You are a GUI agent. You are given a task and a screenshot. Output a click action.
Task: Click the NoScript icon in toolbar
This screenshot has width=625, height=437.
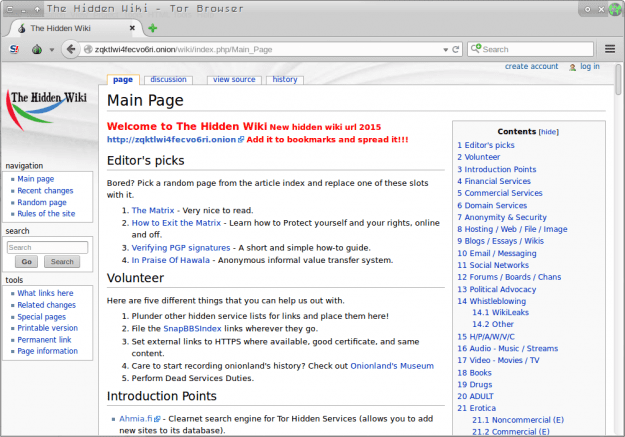coord(14,48)
